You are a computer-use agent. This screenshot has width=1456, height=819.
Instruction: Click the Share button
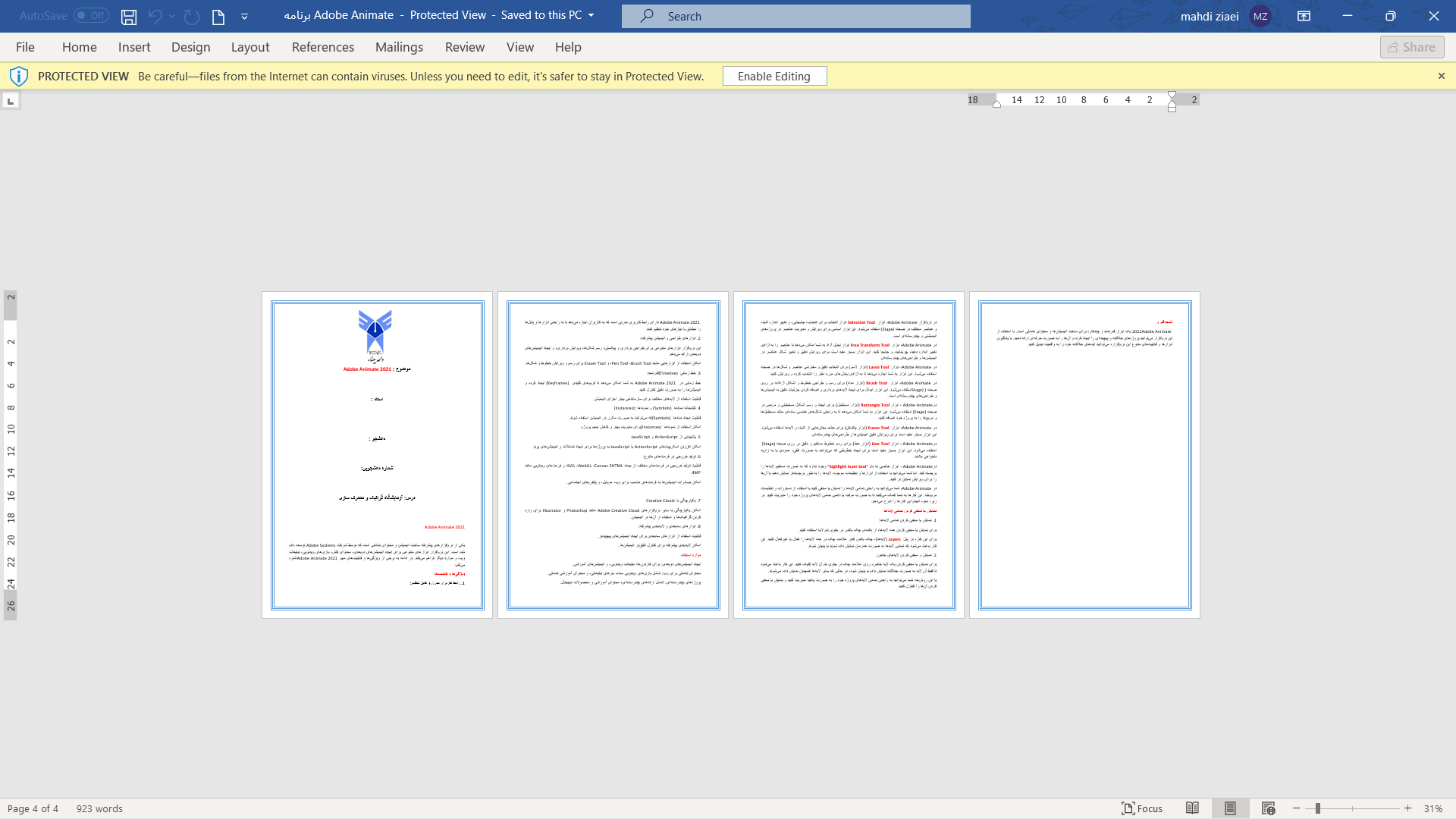click(x=1412, y=47)
